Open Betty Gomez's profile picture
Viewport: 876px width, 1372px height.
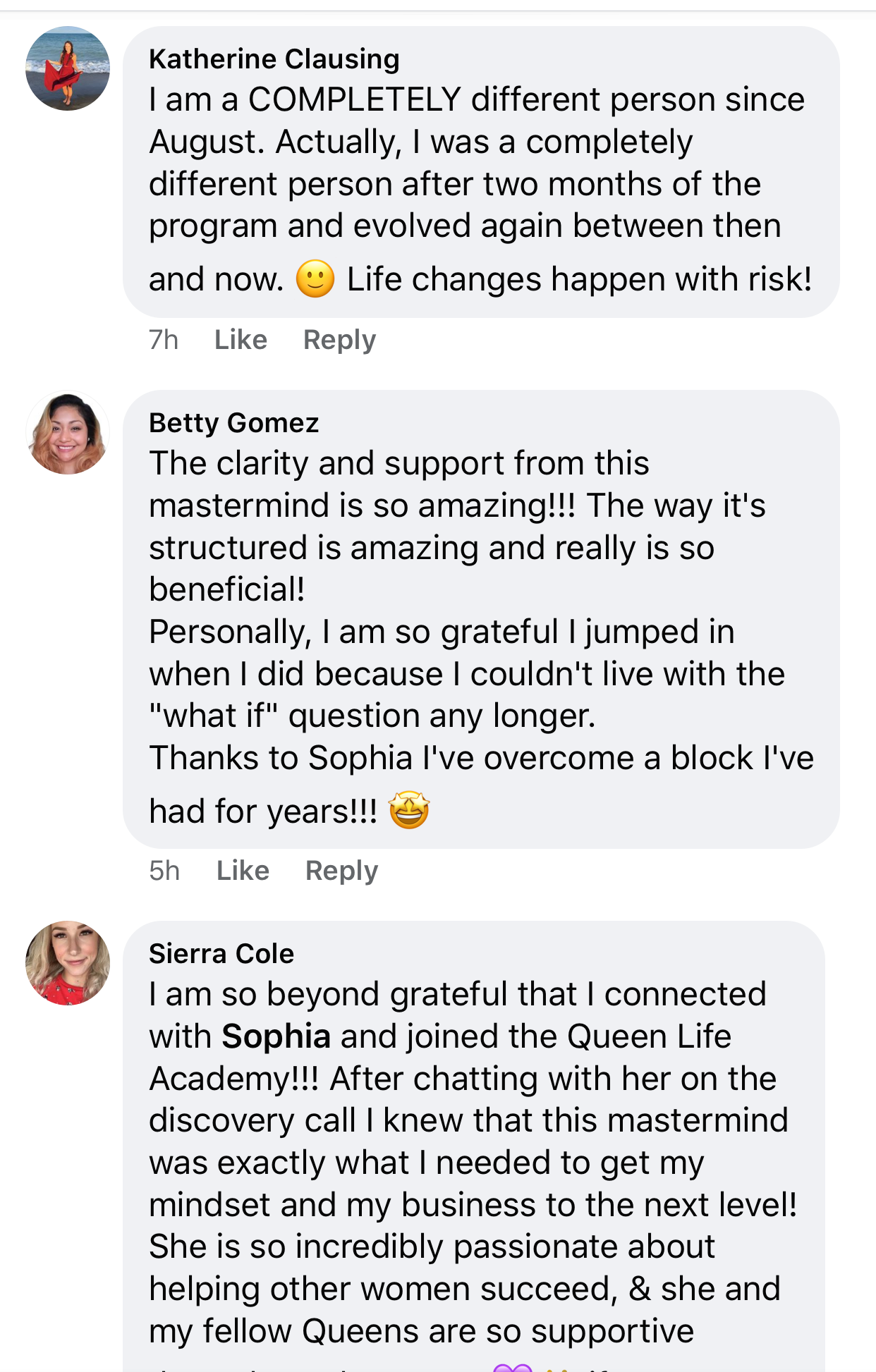click(68, 433)
